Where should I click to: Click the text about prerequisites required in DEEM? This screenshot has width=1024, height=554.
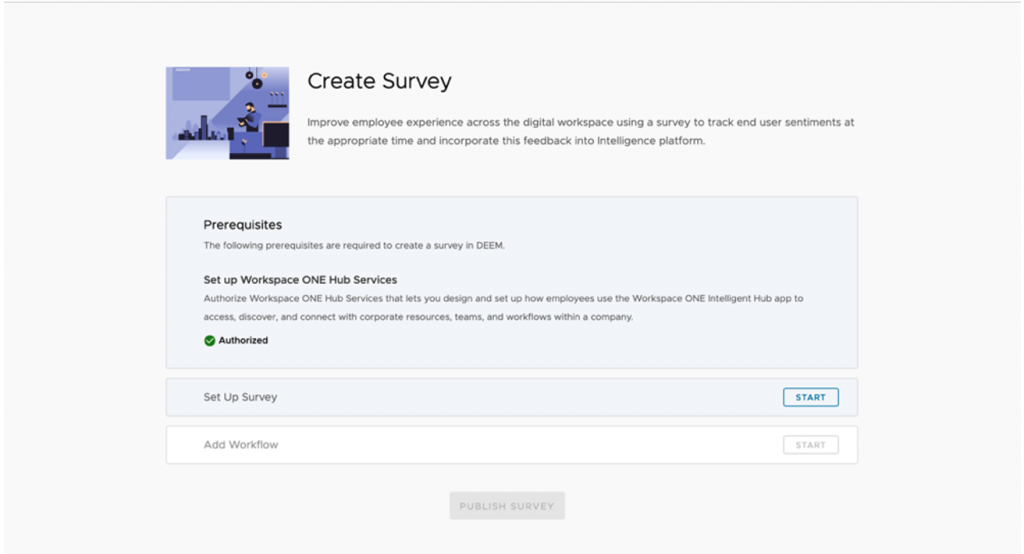coord(354,245)
